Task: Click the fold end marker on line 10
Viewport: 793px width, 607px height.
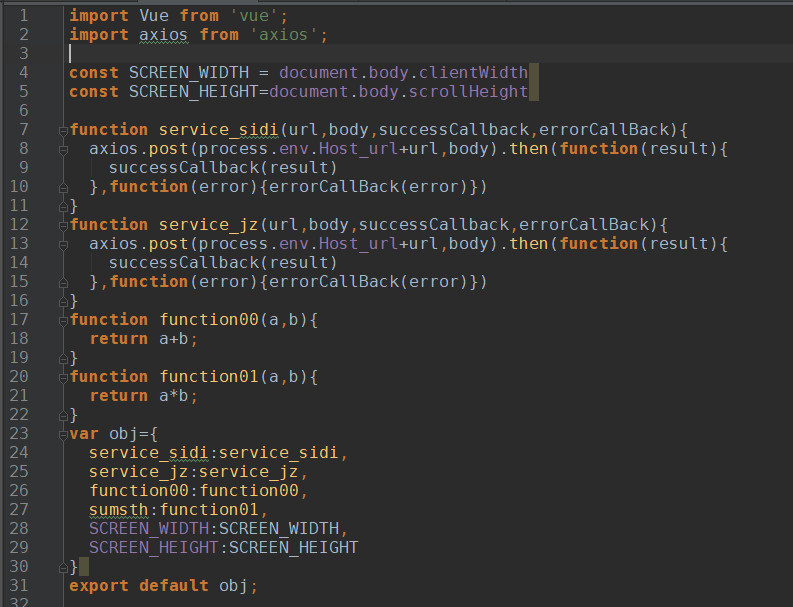Action: click(x=63, y=188)
